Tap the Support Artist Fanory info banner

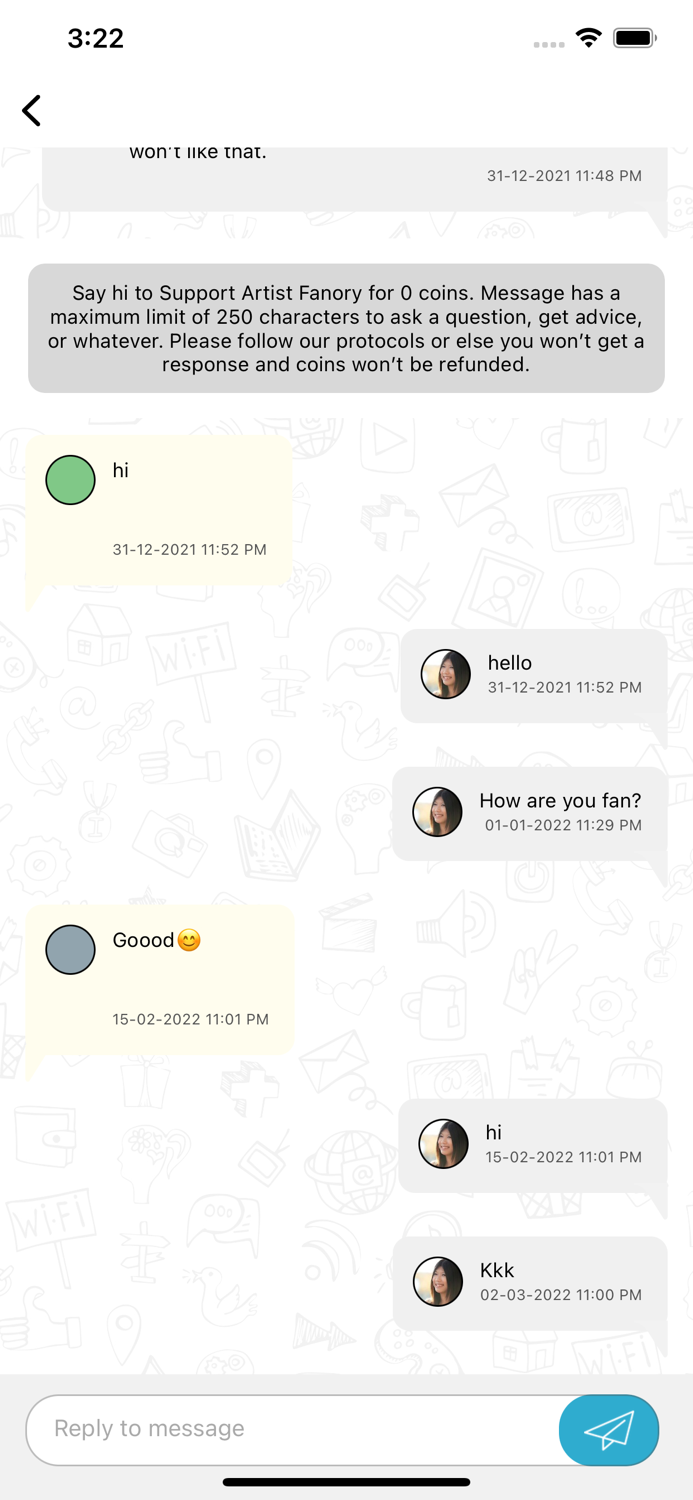tap(346, 329)
